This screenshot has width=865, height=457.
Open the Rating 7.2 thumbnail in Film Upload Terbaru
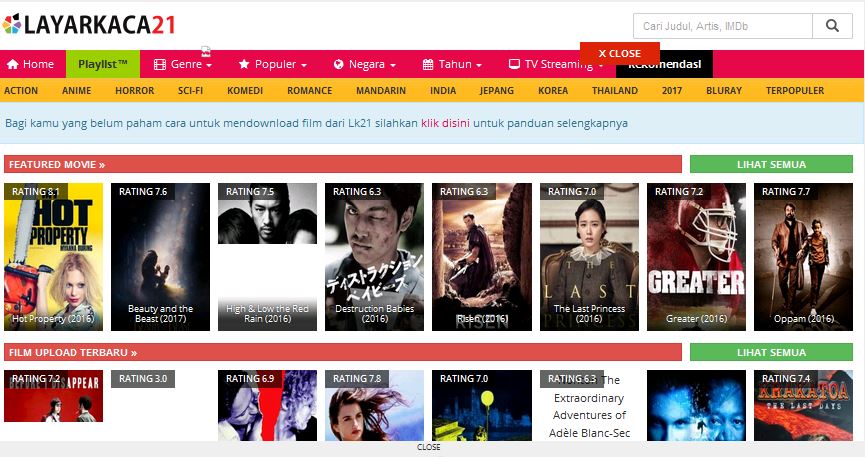point(54,396)
